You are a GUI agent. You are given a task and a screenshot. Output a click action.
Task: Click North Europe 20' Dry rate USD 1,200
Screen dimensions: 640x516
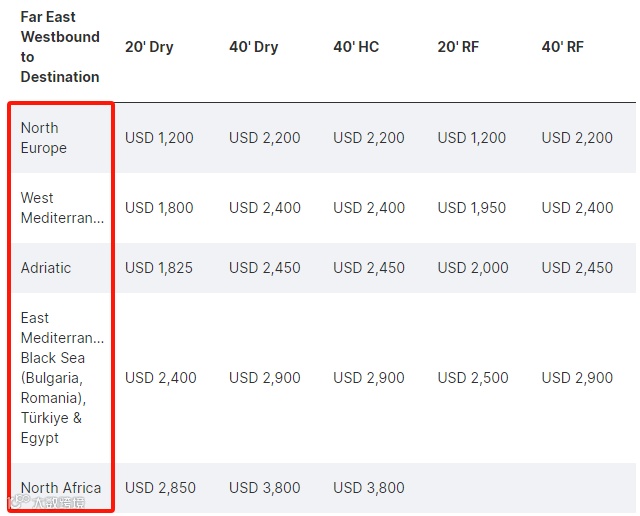[x=159, y=138]
